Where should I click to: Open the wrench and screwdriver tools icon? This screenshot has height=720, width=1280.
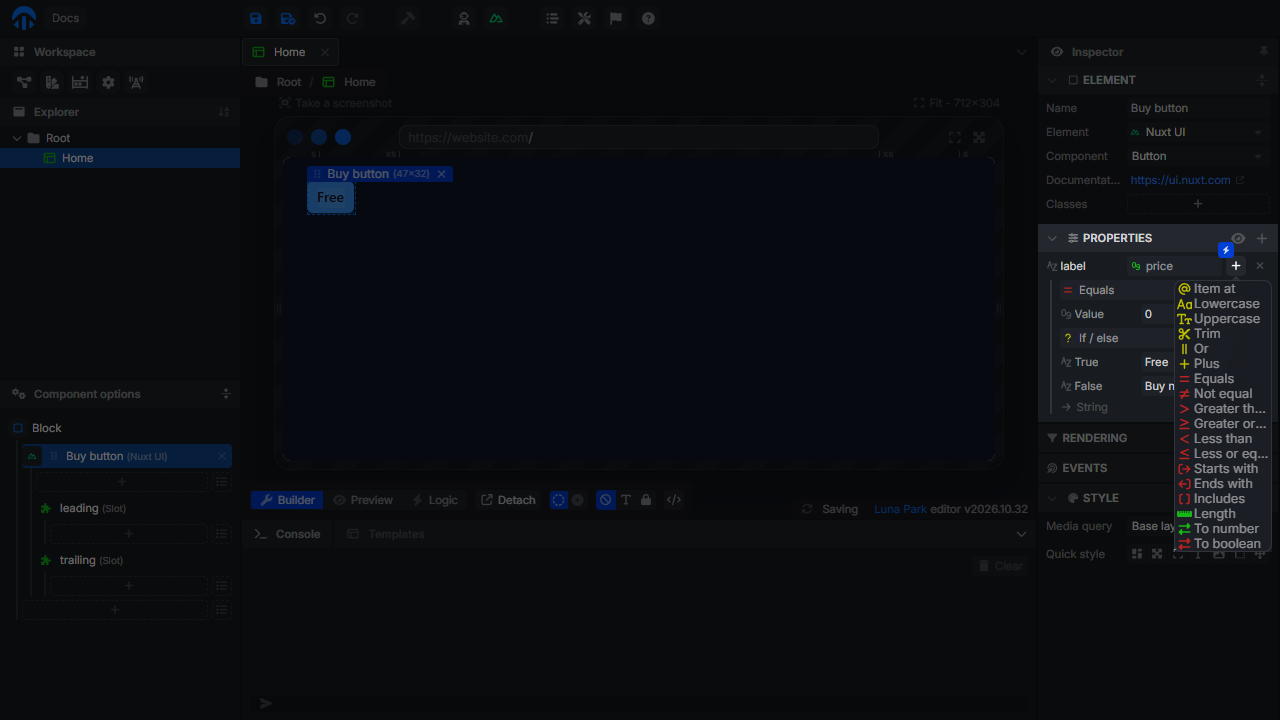pos(584,18)
